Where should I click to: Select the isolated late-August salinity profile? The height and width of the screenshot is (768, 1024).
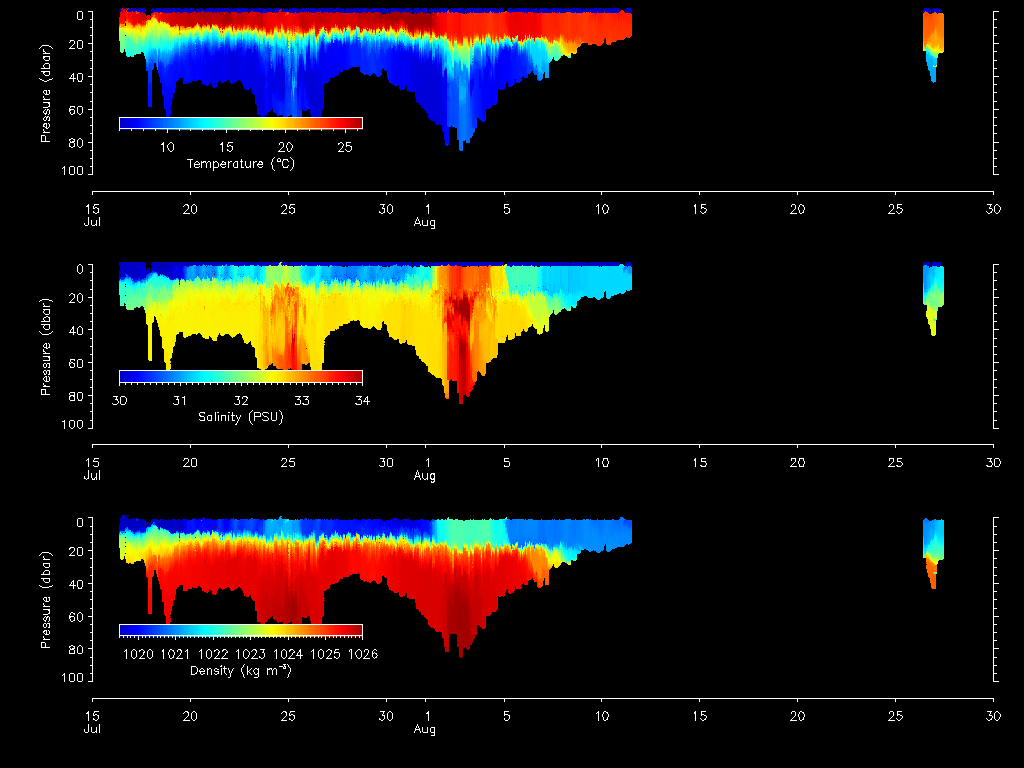point(932,293)
